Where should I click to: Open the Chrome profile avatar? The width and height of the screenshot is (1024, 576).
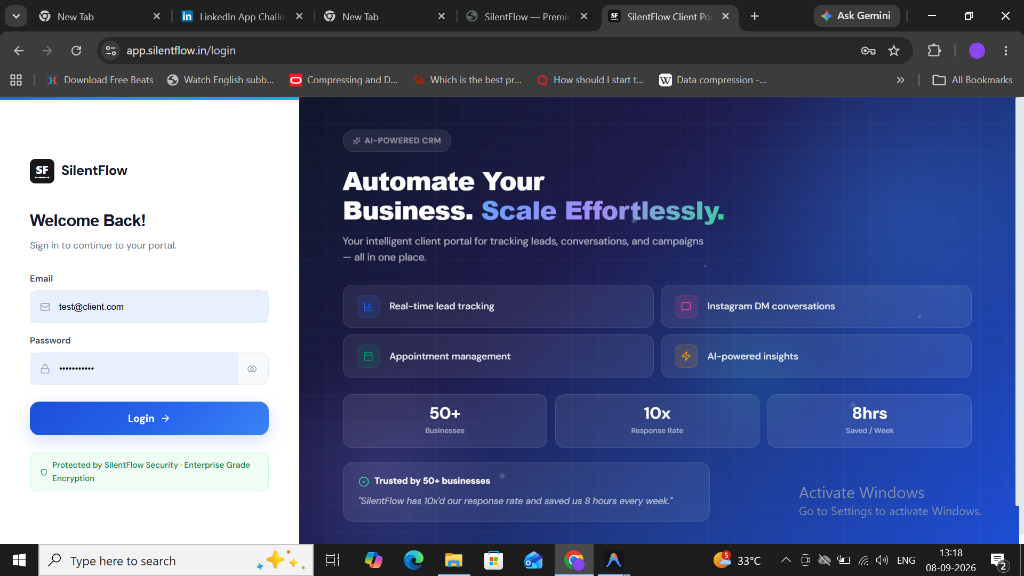click(x=977, y=50)
